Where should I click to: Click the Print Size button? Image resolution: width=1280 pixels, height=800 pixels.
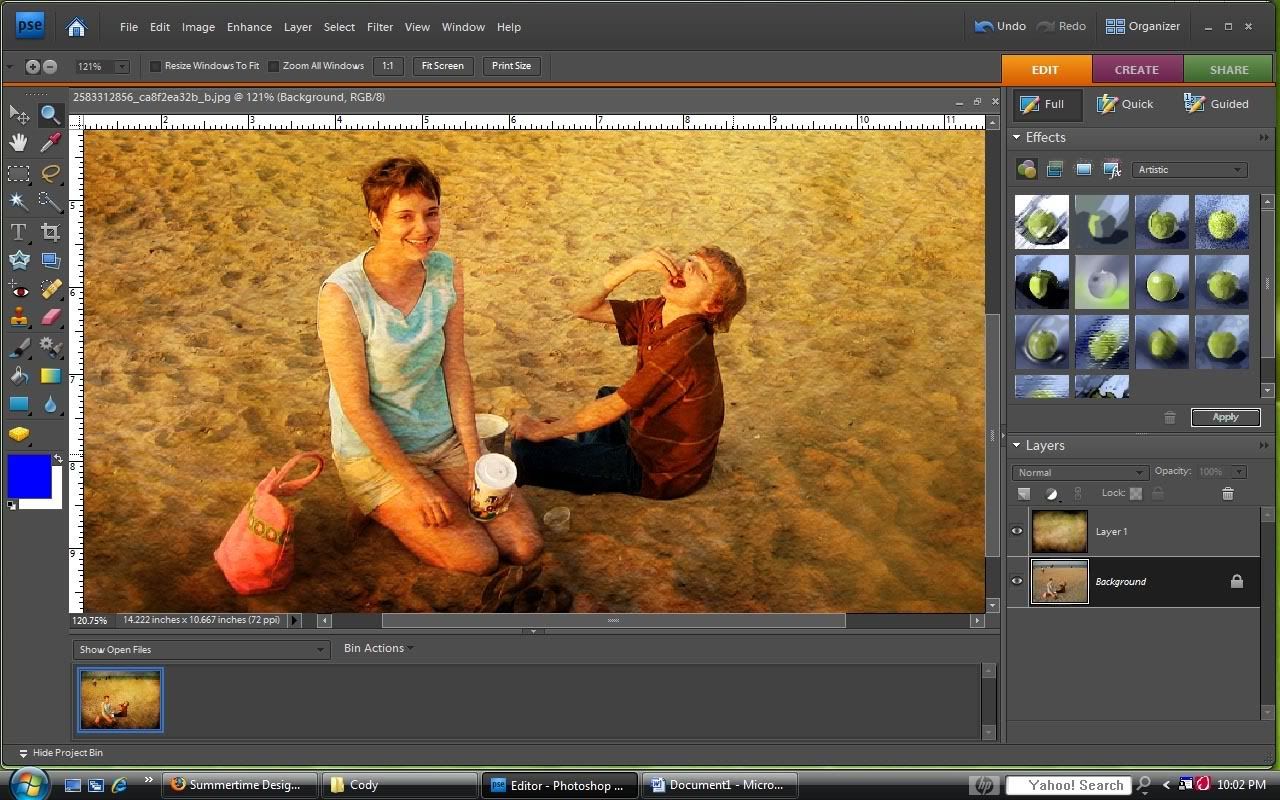[511, 66]
